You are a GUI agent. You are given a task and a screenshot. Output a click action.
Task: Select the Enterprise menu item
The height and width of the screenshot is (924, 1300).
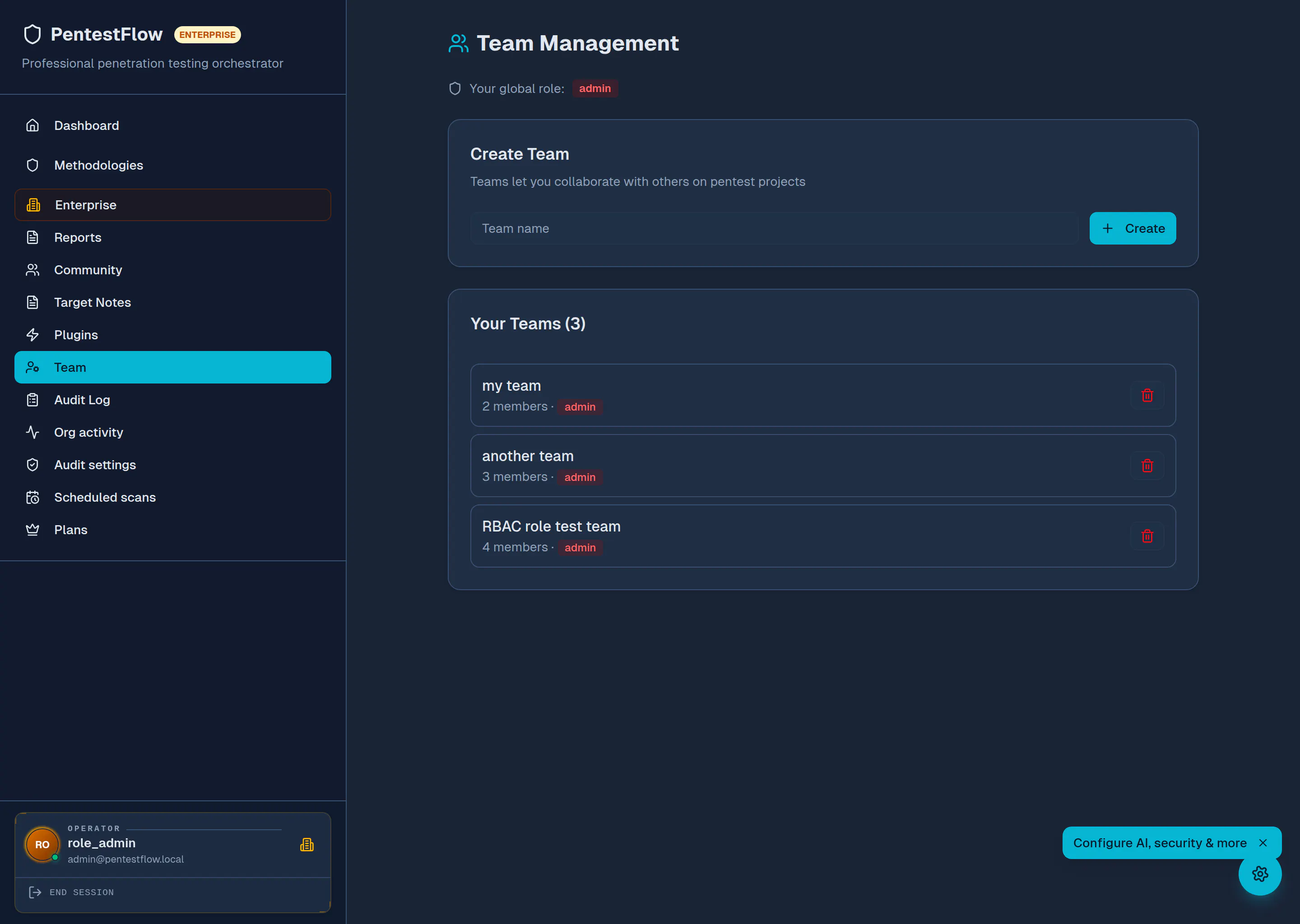172,205
